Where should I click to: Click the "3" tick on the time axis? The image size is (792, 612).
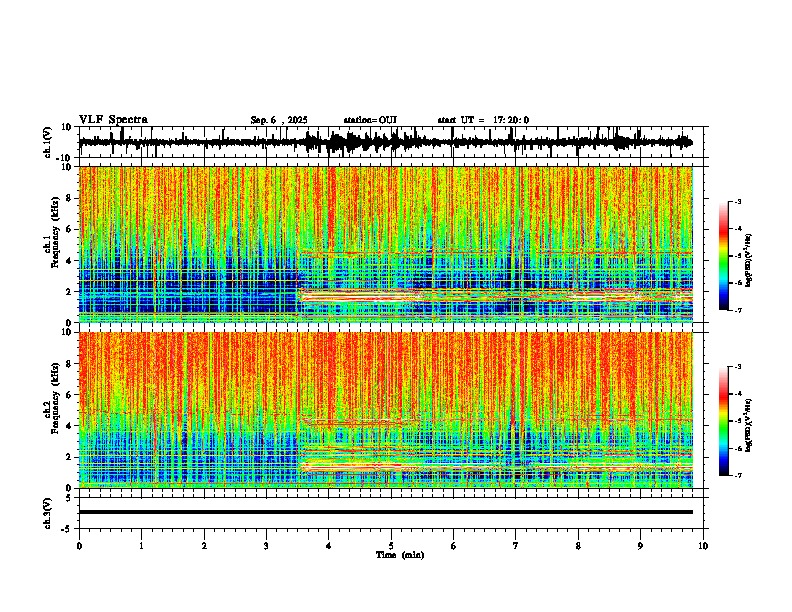(x=266, y=546)
